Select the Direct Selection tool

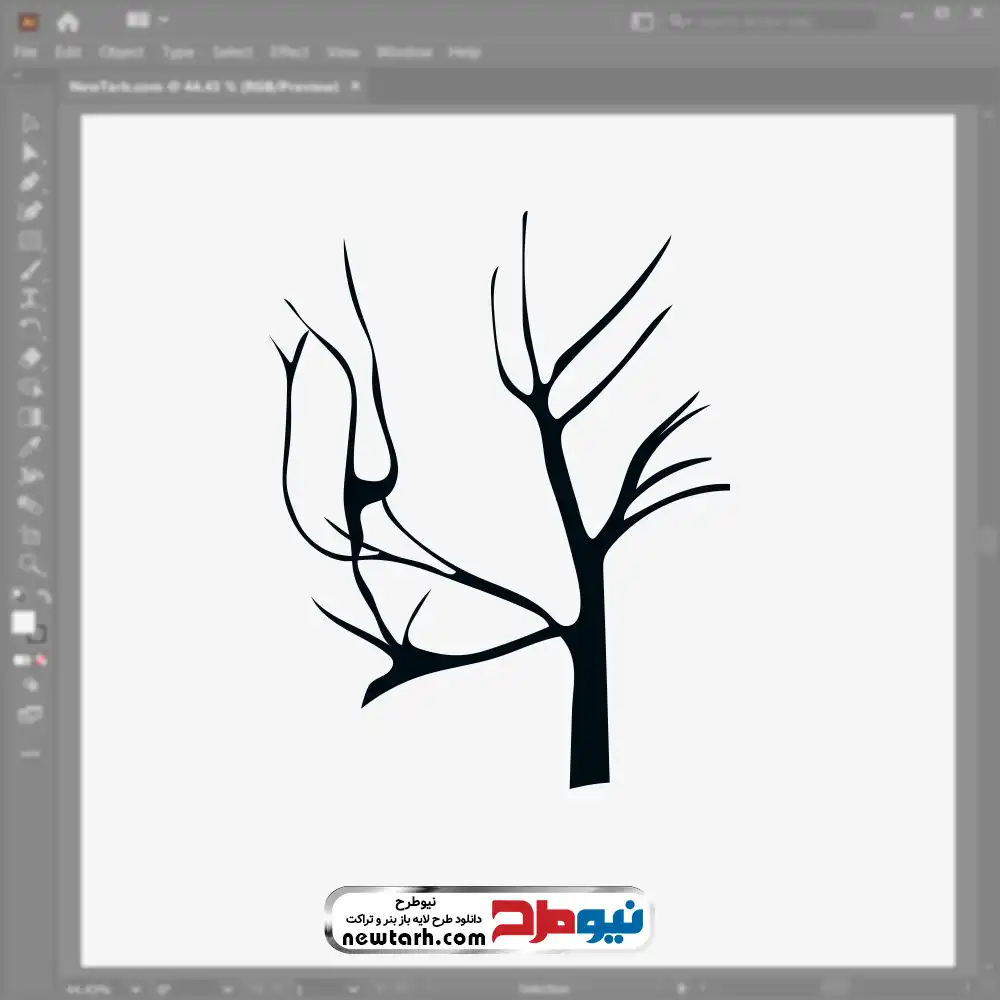coord(30,152)
